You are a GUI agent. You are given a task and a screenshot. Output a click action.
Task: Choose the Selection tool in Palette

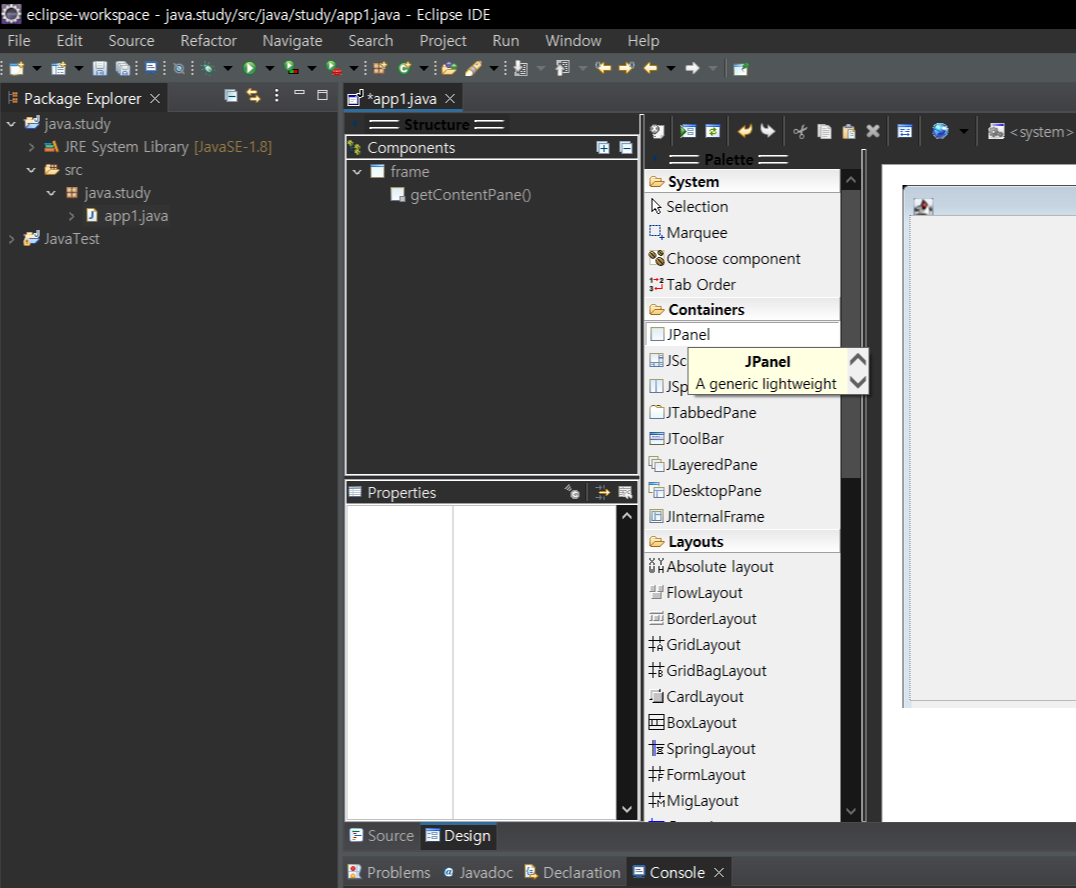742,207
